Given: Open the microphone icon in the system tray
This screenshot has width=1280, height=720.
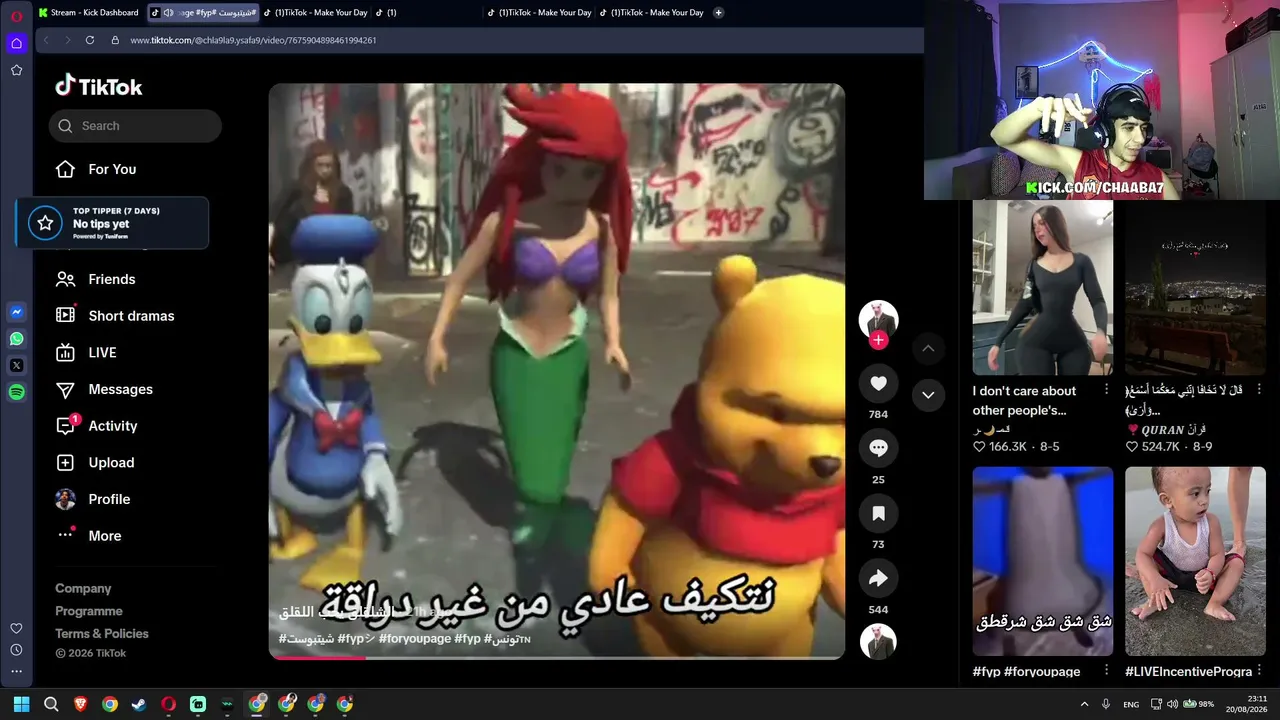Looking at the screenshot, I should 1106,704.
